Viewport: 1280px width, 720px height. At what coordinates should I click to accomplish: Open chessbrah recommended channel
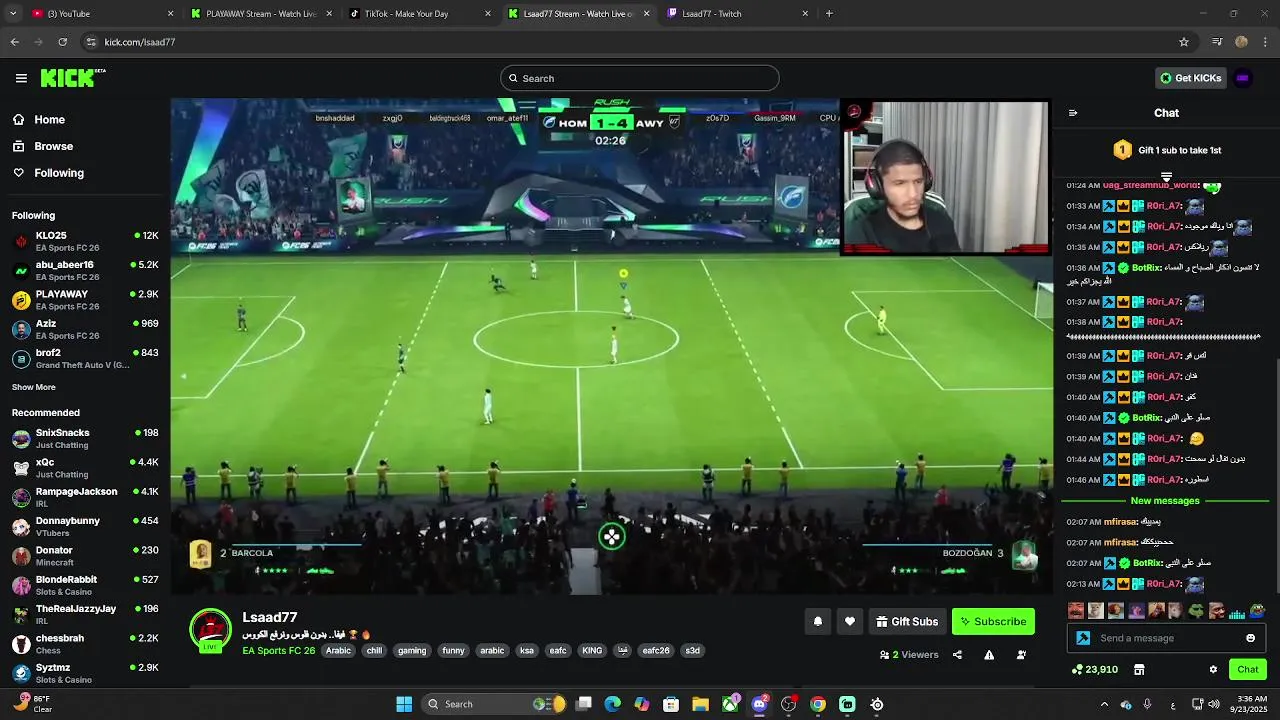coord(85,643)
